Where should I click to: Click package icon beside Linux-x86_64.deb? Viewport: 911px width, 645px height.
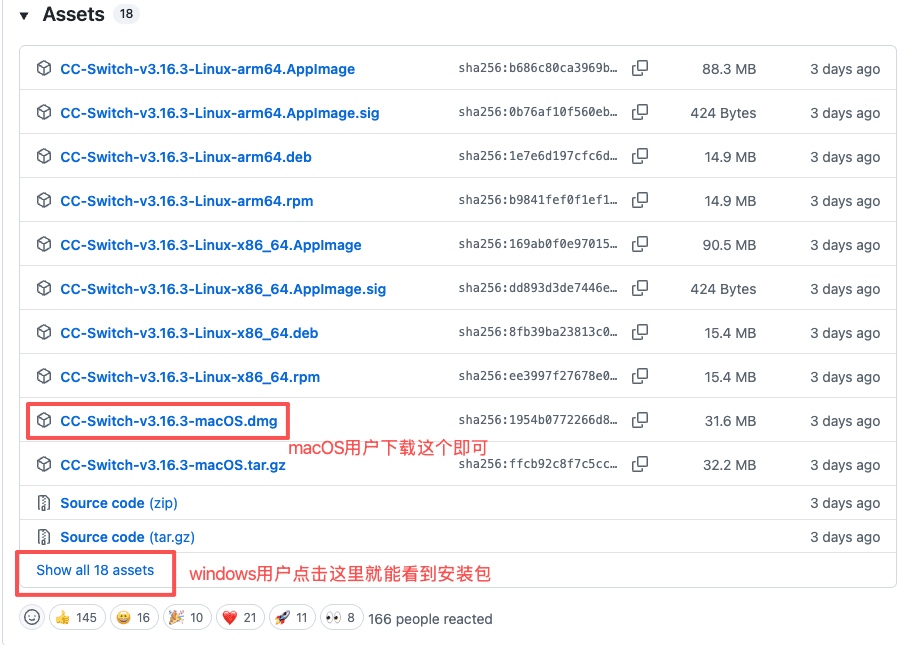pyautogui.click(x=44, y=332)
